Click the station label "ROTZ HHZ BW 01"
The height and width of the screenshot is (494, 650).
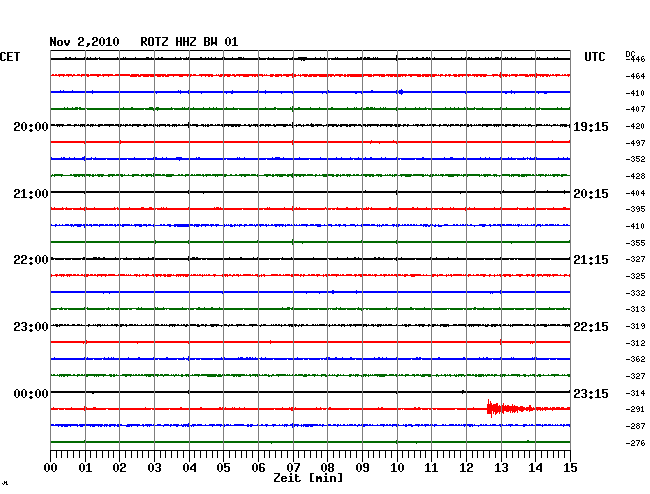coord(189,42)
